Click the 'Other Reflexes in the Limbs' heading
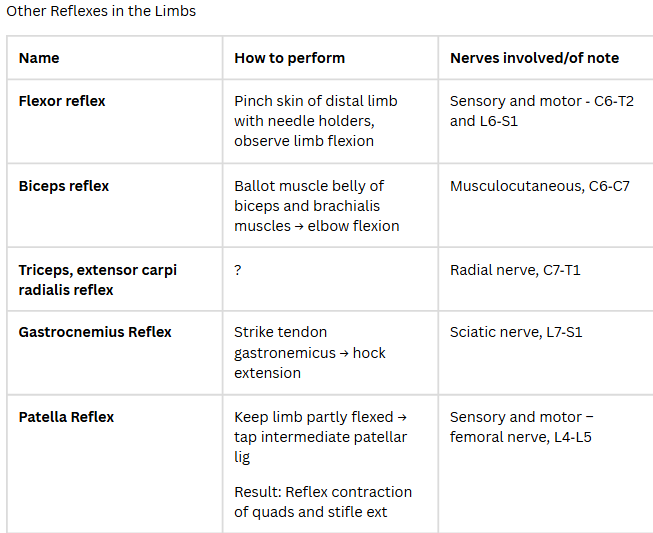This screenshot has width=653, height=533. (x=101, y=12)
